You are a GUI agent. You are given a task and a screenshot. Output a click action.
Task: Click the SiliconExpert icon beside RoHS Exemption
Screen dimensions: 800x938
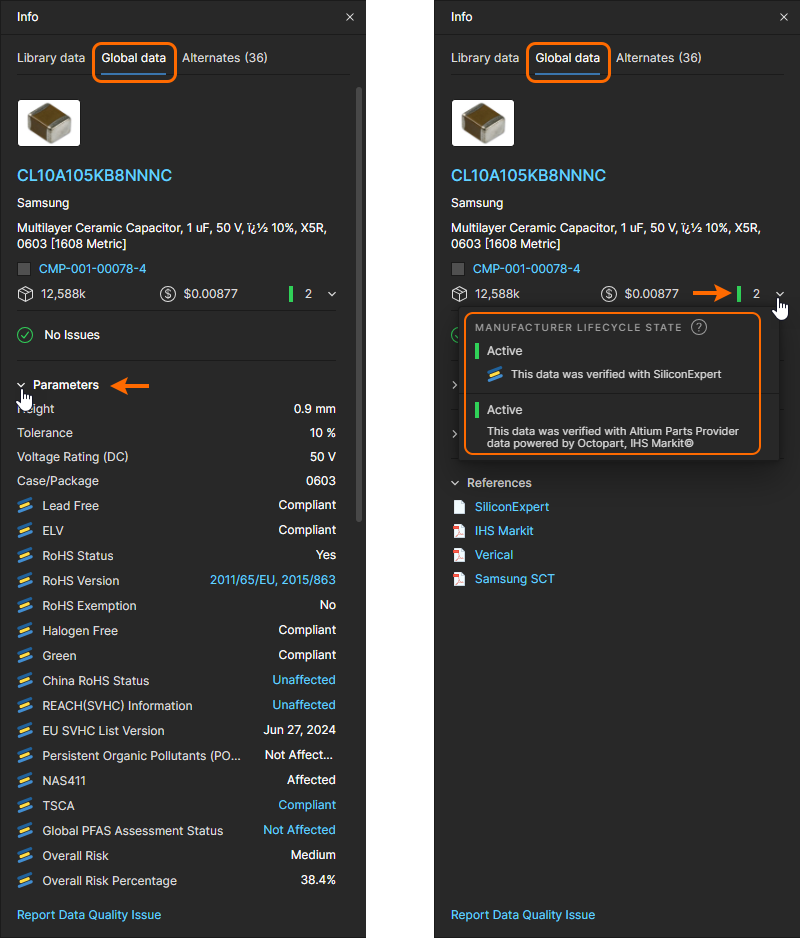point(25,606)
